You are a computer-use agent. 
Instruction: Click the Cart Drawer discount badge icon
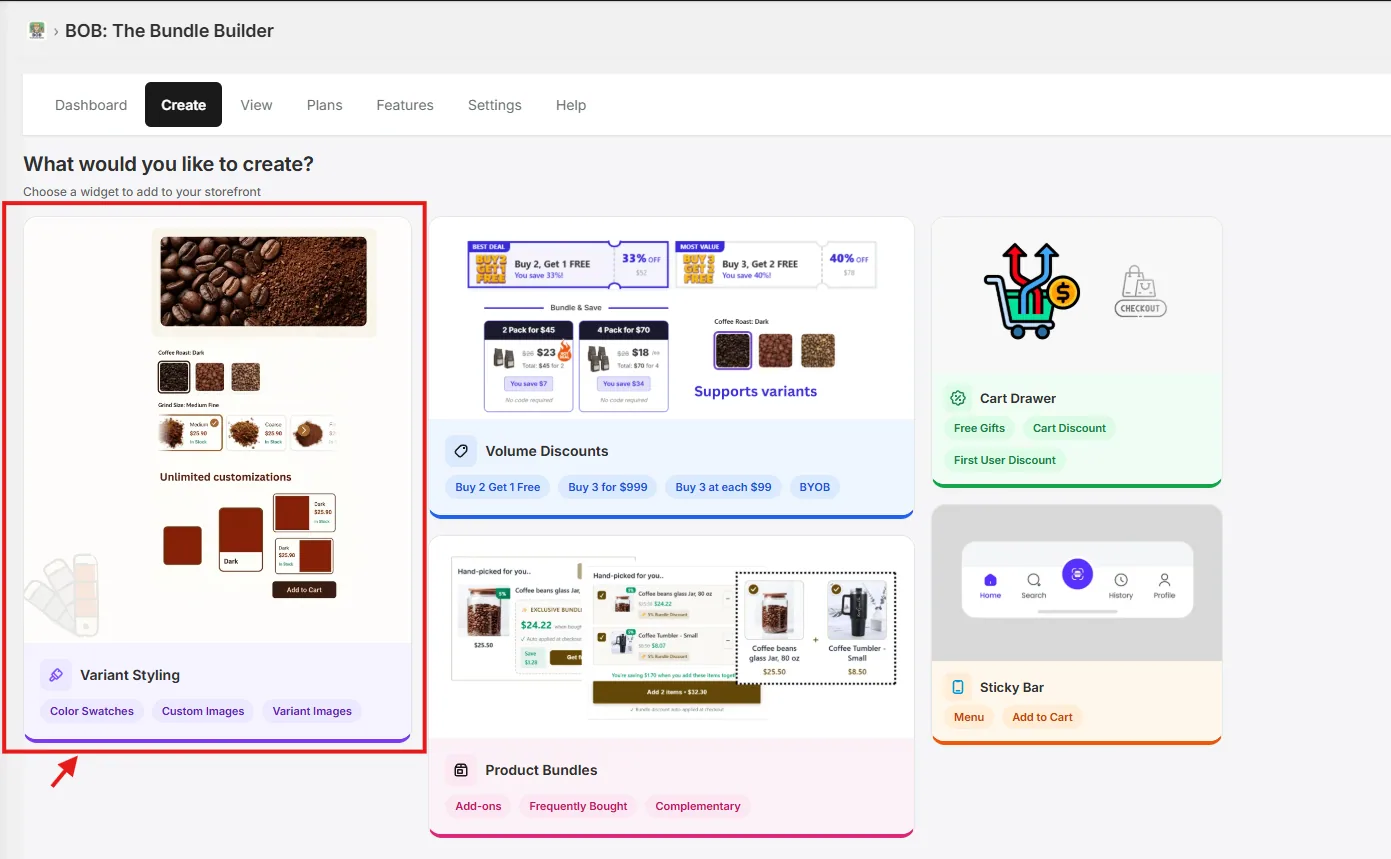pyautogui.click(x=958, y=398)
